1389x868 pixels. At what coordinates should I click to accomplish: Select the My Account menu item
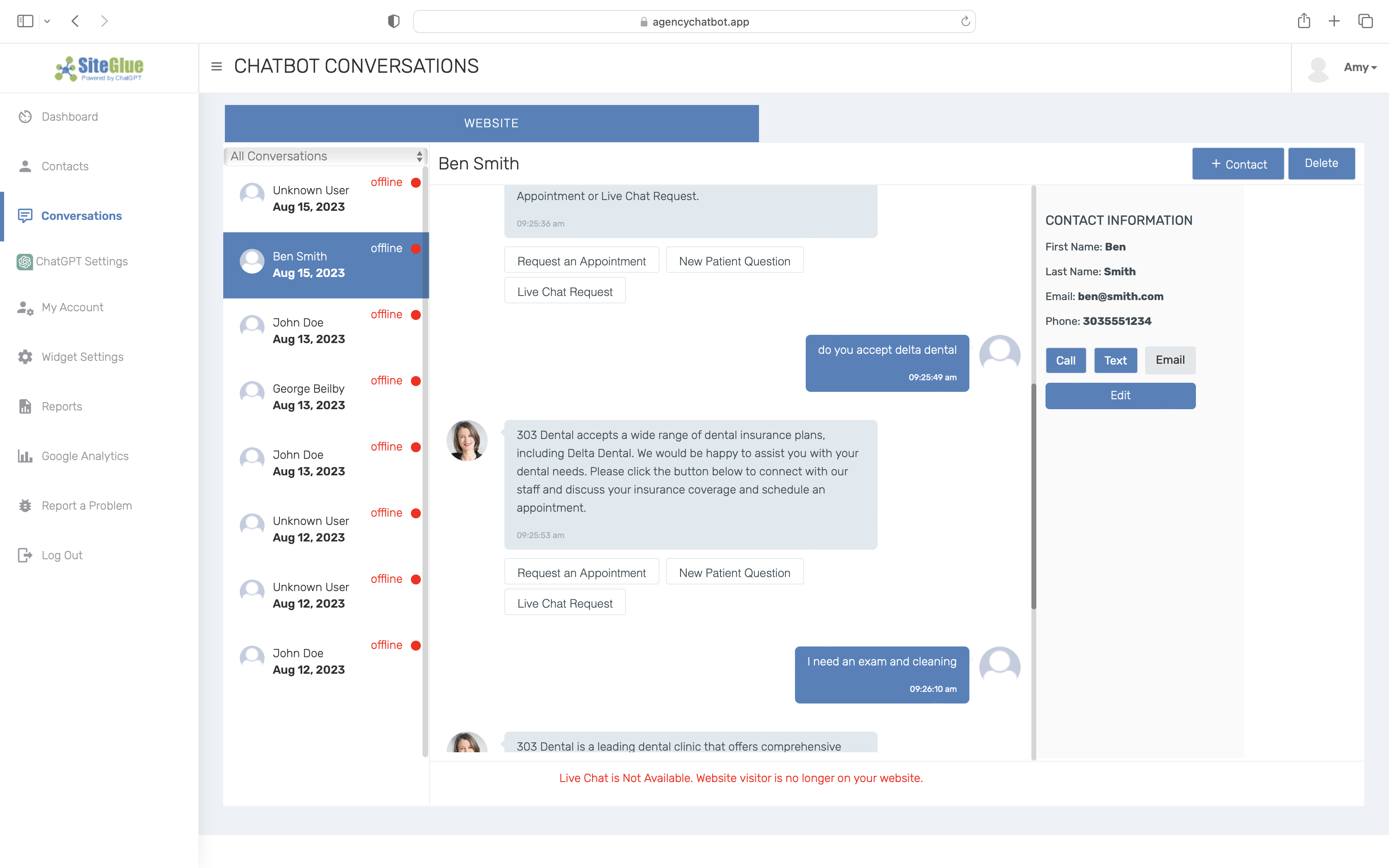tap(72, 307)
